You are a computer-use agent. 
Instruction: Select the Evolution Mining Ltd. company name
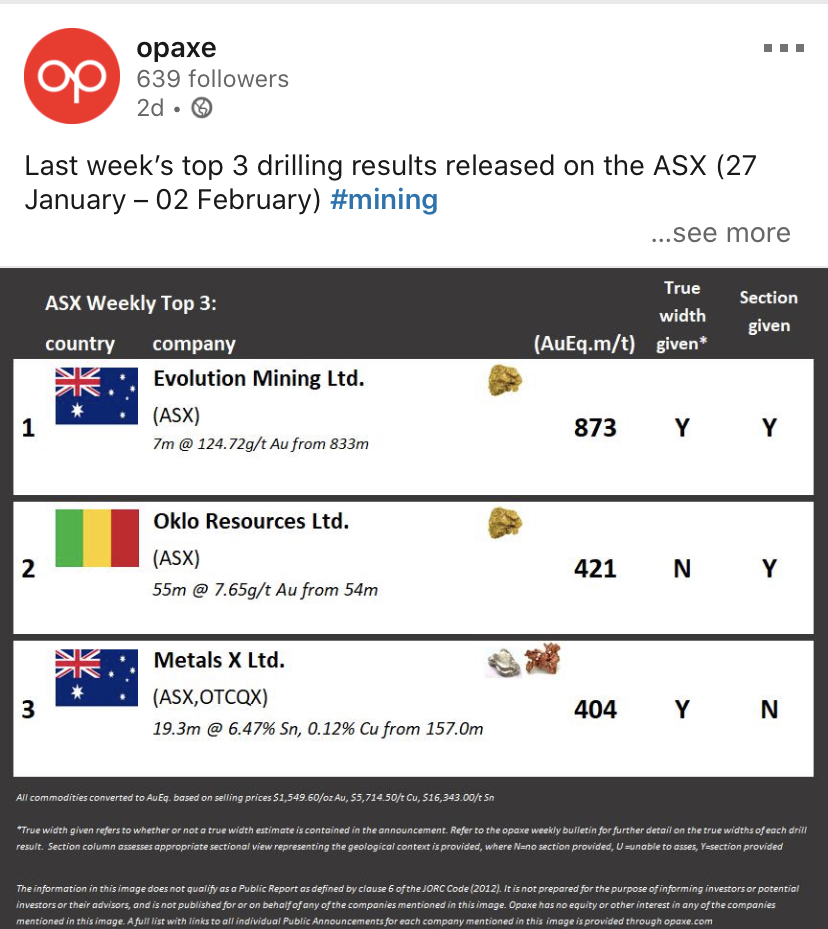[x=259, y=379]
